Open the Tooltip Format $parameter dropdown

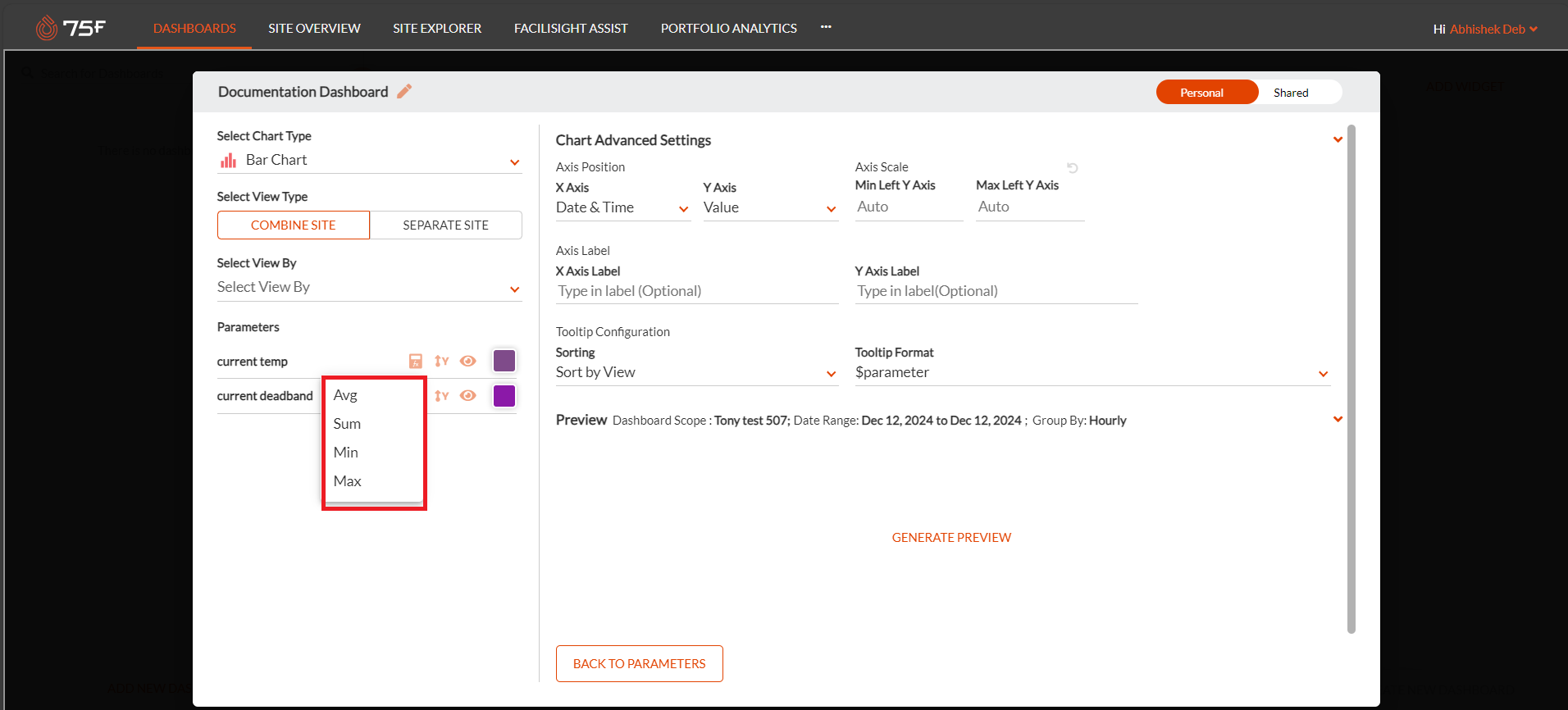(1092, 372)
